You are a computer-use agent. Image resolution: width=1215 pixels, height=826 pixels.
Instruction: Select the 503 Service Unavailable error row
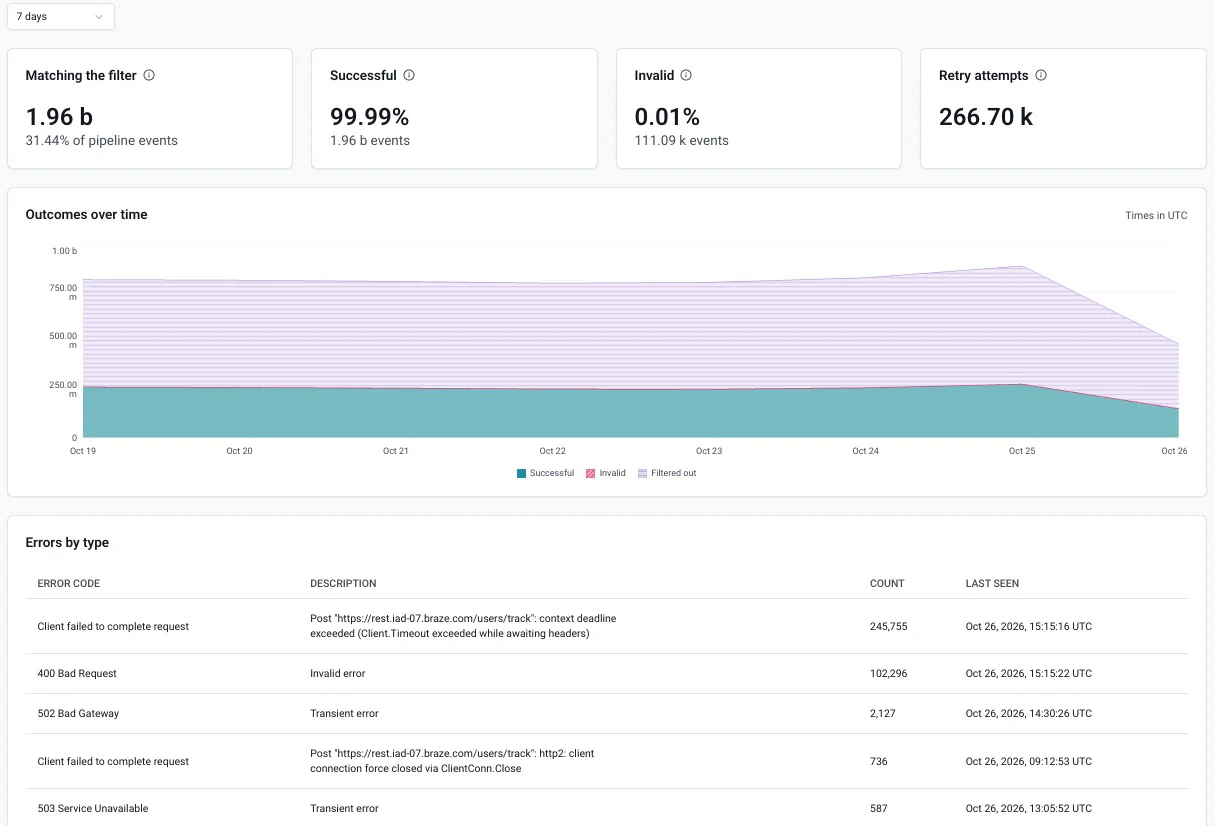(607, 808)
